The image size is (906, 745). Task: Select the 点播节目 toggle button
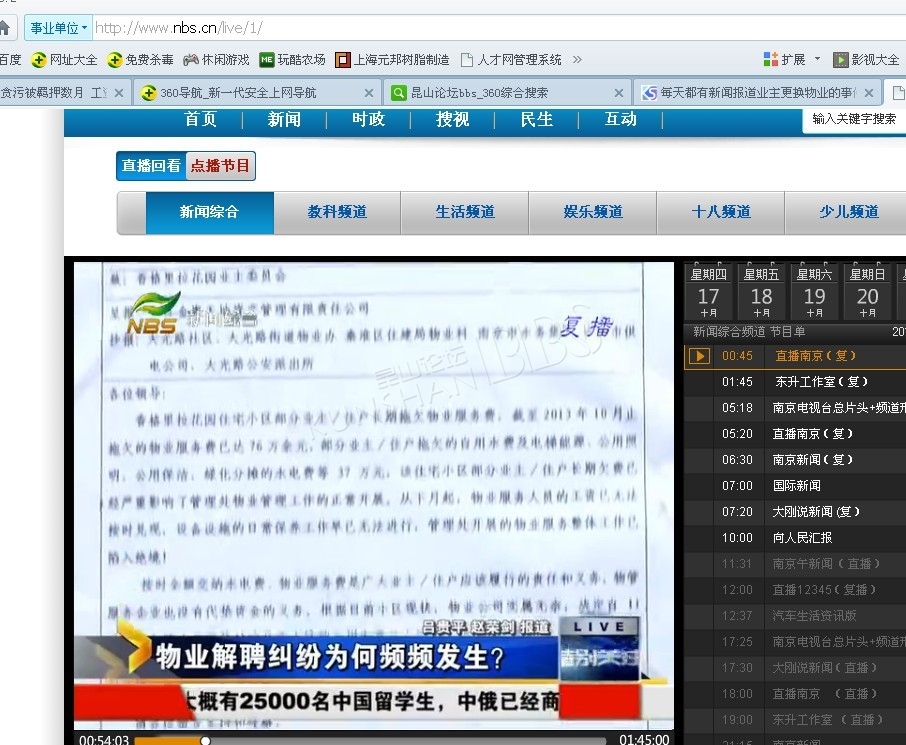tap(220, 166)
